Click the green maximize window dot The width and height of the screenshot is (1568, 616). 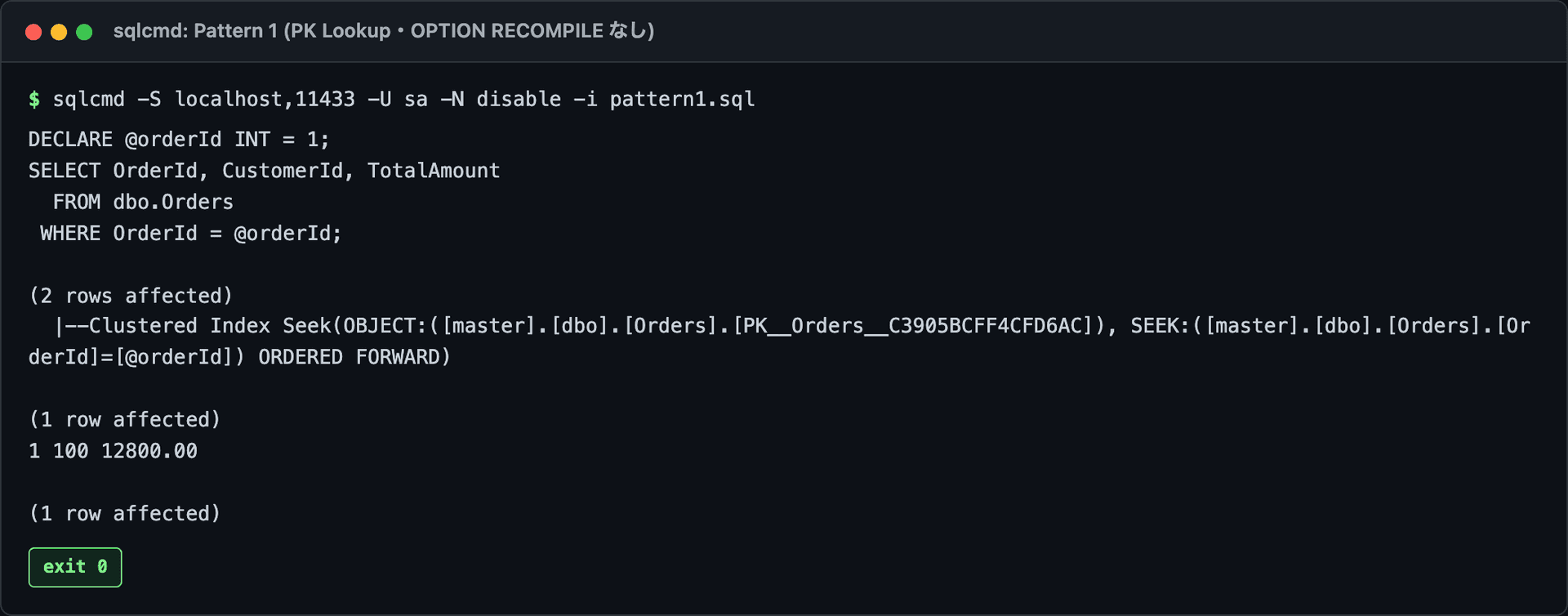[84, 32]
